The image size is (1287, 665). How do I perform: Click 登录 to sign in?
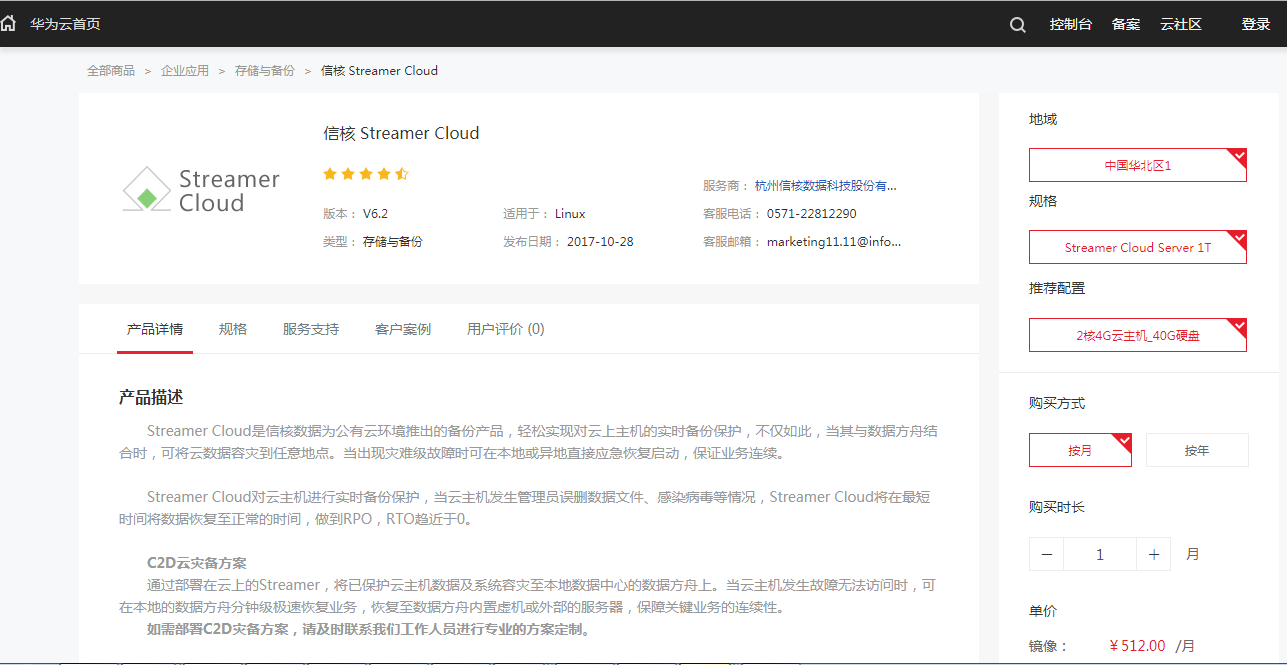point(1256,24)
